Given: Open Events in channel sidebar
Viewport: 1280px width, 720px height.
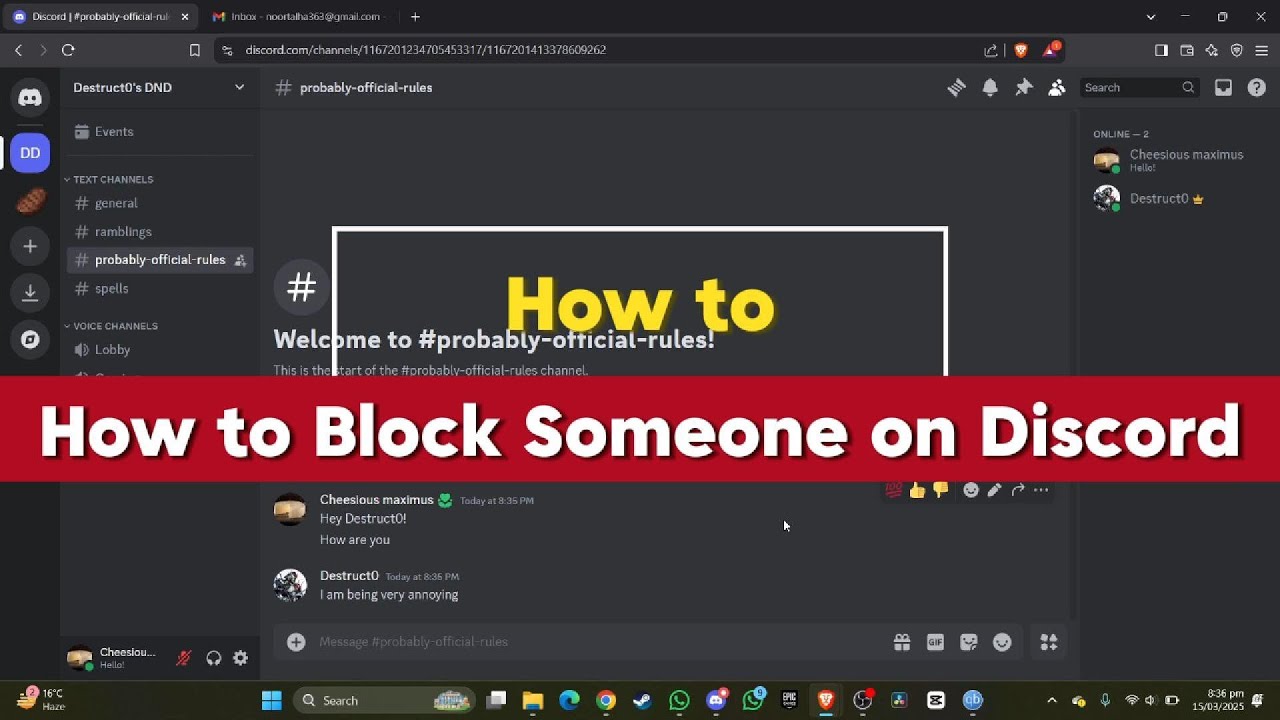Looking at the screenshot, I should click(160, 132).
